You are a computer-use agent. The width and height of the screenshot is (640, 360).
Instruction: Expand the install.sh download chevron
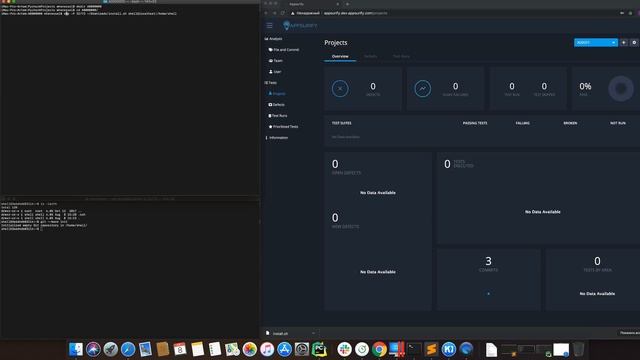tap(313, 333)
